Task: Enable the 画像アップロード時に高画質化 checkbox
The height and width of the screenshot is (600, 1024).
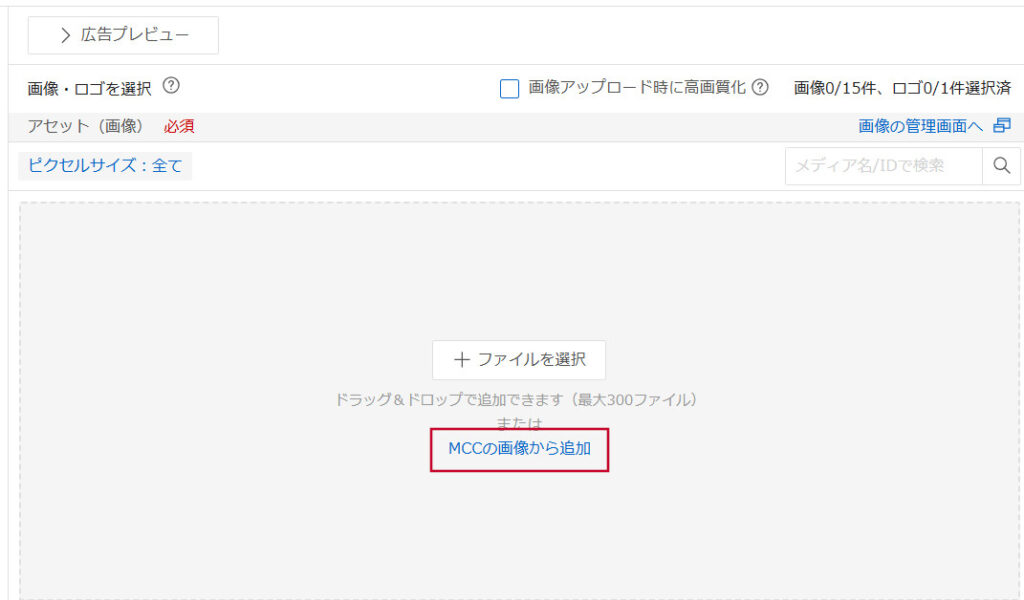Action: tap(509, 88)
